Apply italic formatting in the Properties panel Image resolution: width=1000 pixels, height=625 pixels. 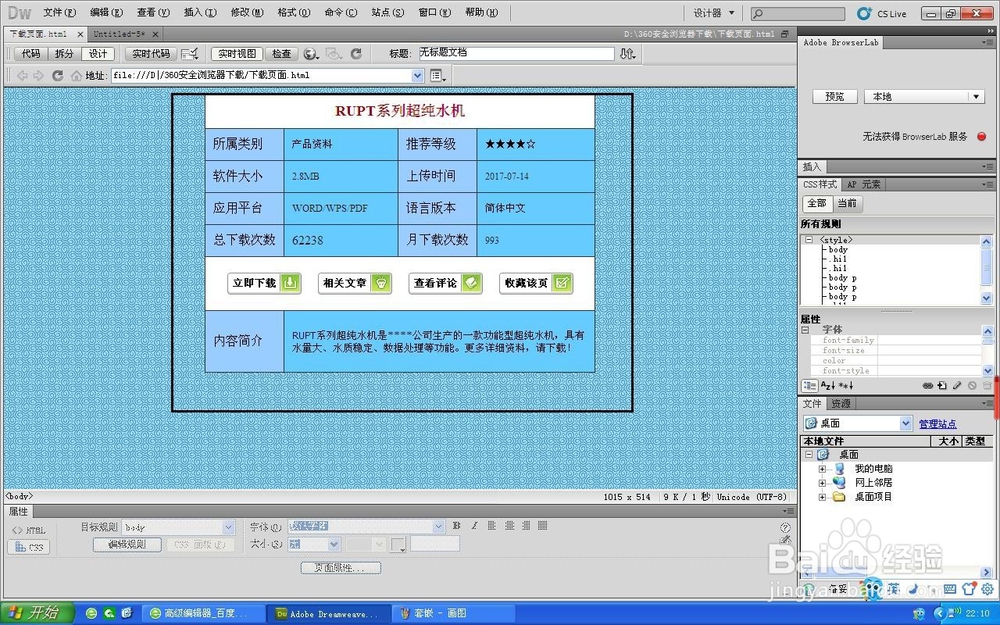click(x=474, y=525)
